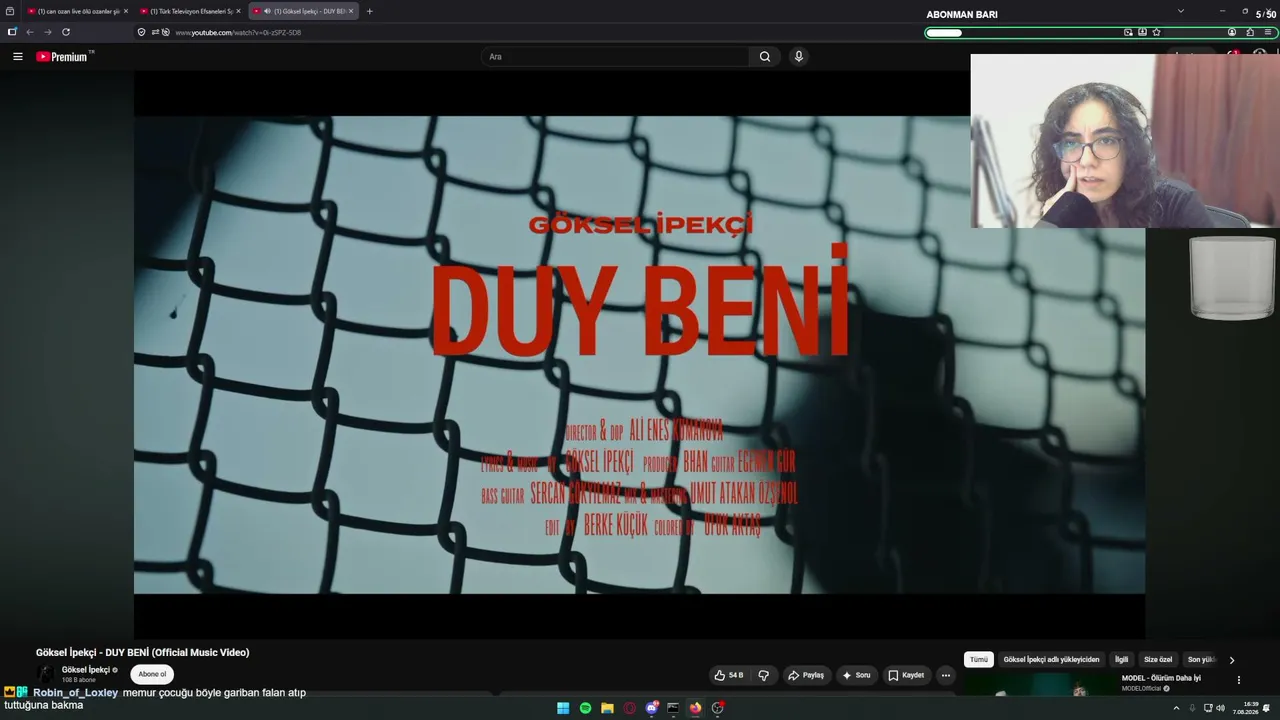Subscribe with the 'Abone ol' button
The height and width of the screenshot is (720, 1280).
pos(152,675)
